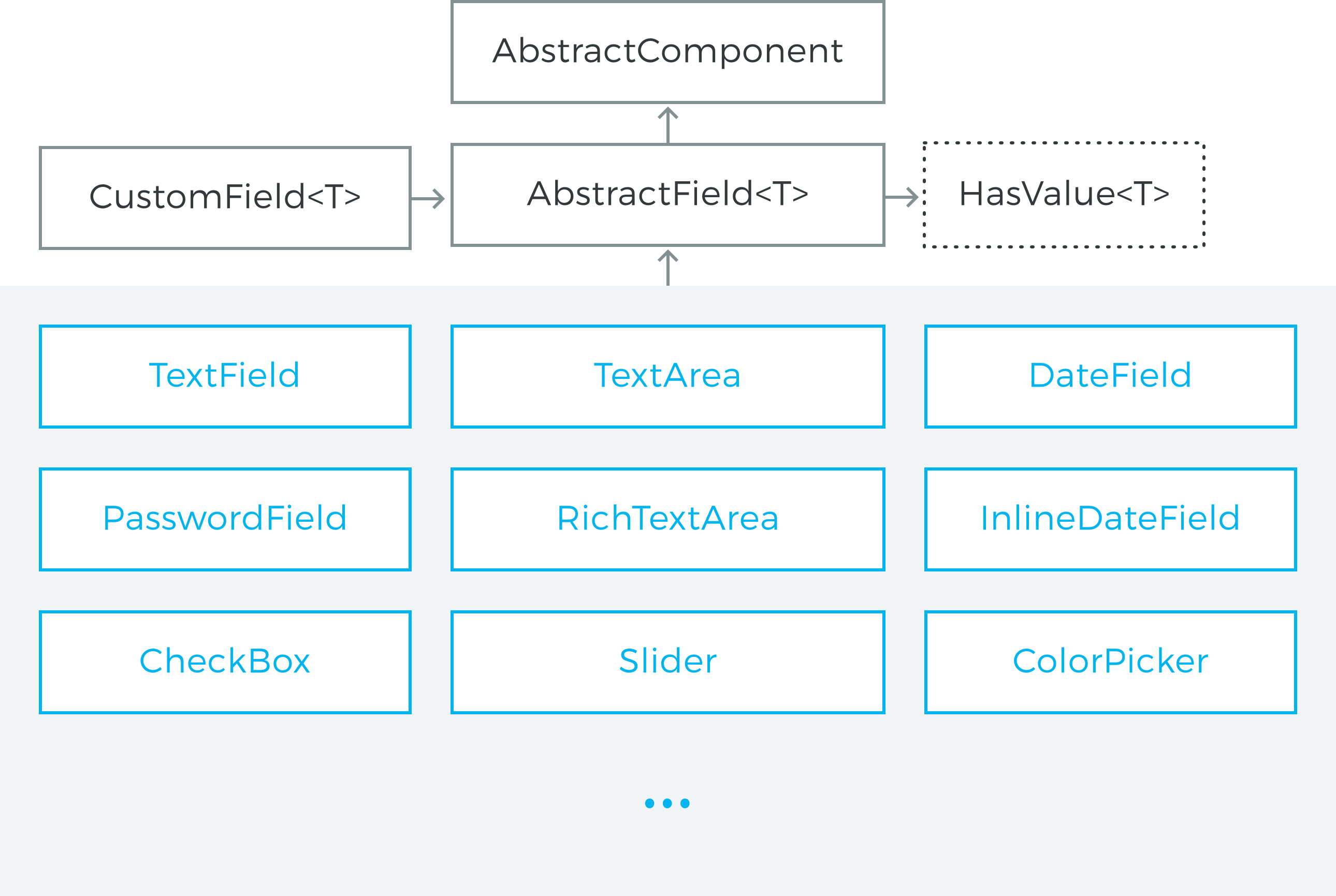Select the CustomField<T> box
Screen dimensions: 1336x896
coord(225,198)
